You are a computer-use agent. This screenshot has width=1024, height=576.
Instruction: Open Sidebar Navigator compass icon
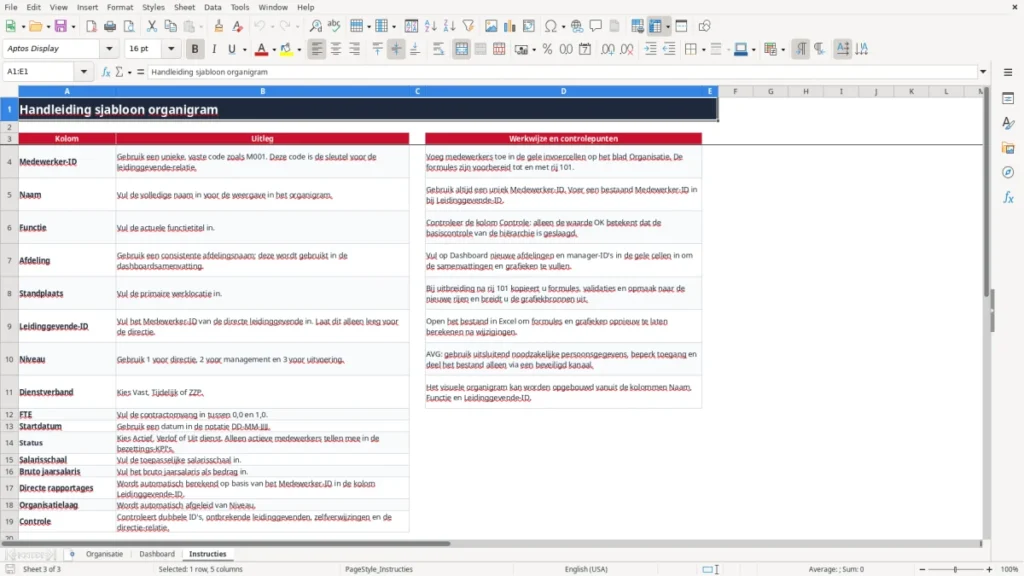(x=1008, y=172)
